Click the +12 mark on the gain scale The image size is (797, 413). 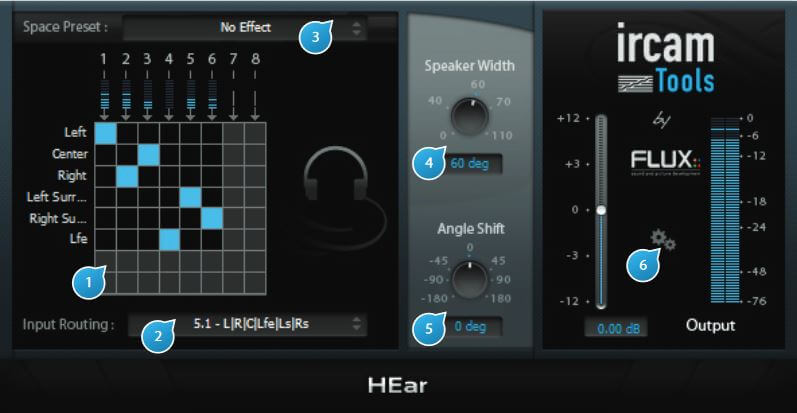pyautogui.click(x=568, y=118)
